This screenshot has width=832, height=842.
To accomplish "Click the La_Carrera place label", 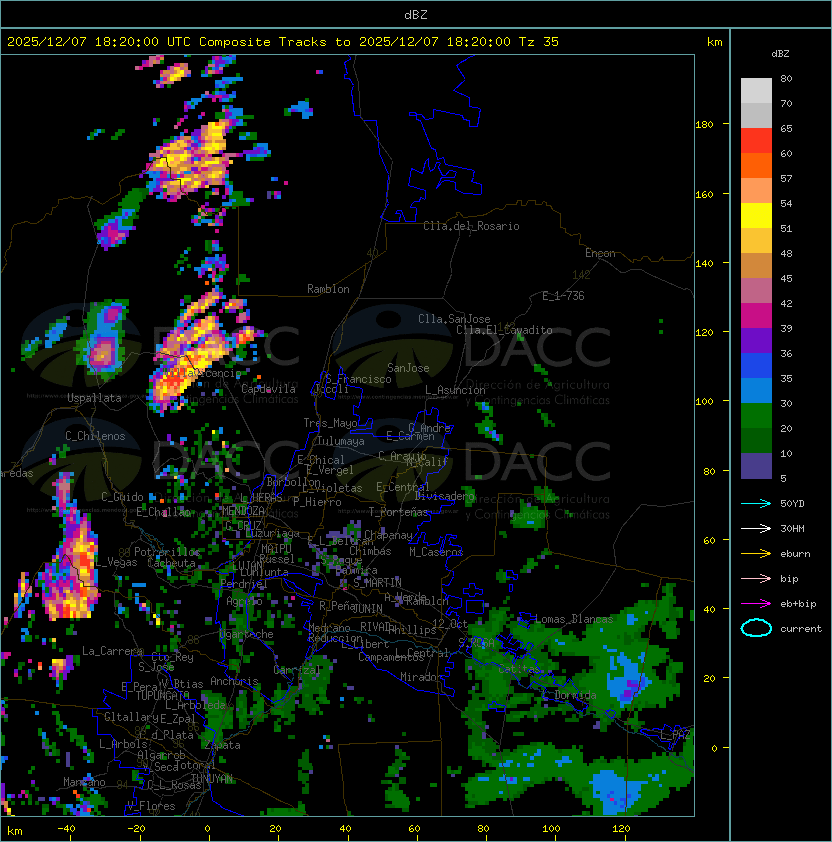I will click(x=113, y=651).
